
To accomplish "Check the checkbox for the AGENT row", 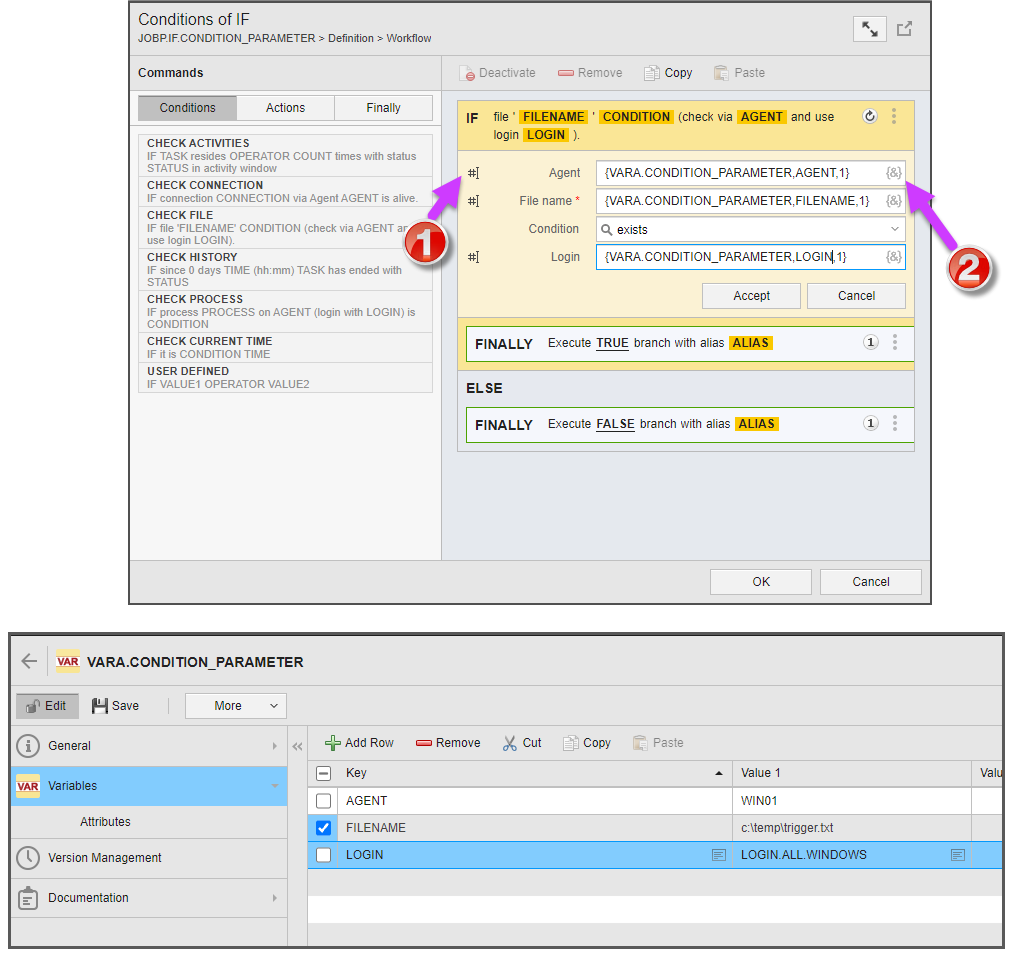I will pyautogui.click(x=321, y=800).
